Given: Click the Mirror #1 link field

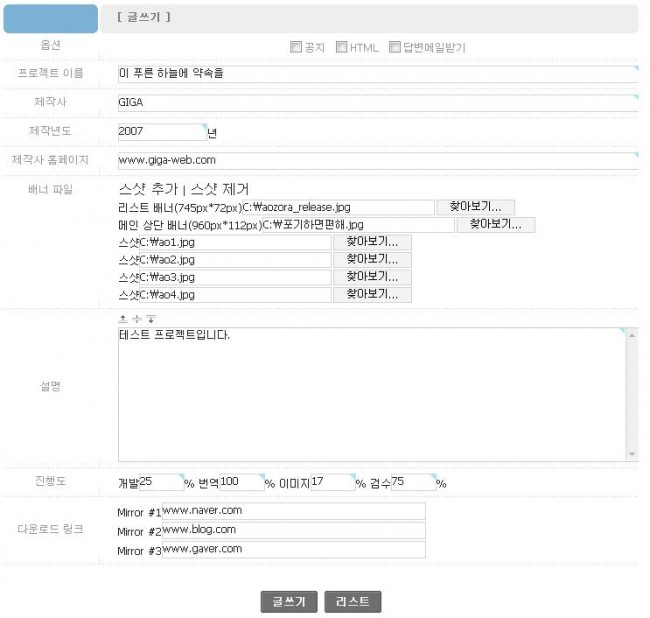Looking at the screenshot, I should (293, 511).
